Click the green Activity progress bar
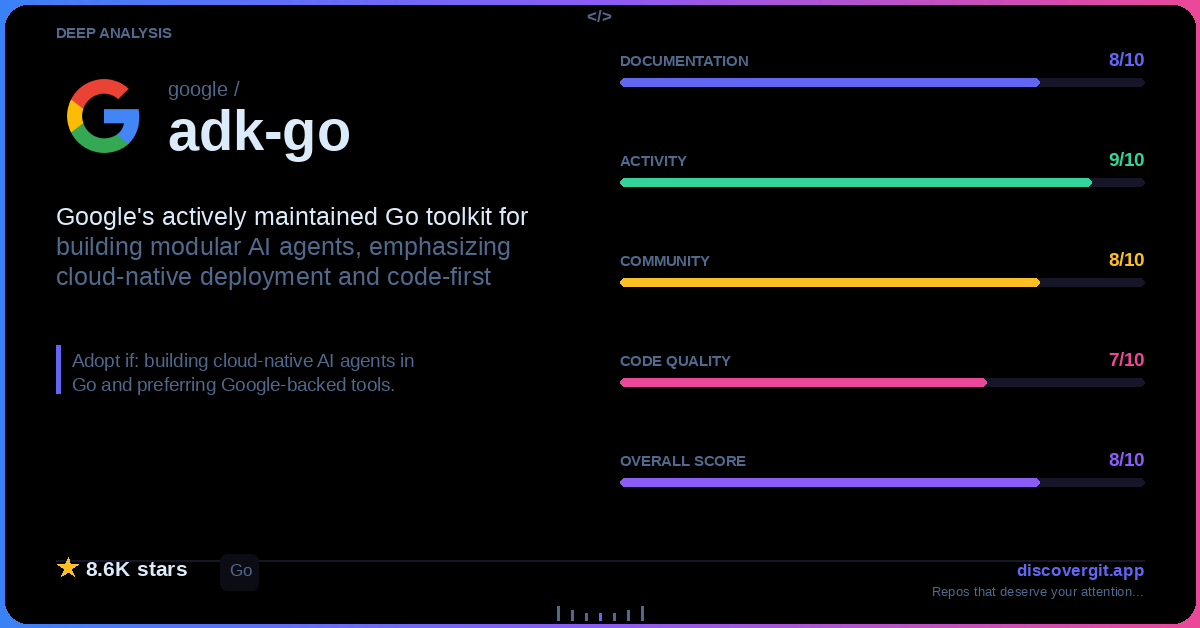Viewport: 1200px width, 628px height. coord(882,182)
